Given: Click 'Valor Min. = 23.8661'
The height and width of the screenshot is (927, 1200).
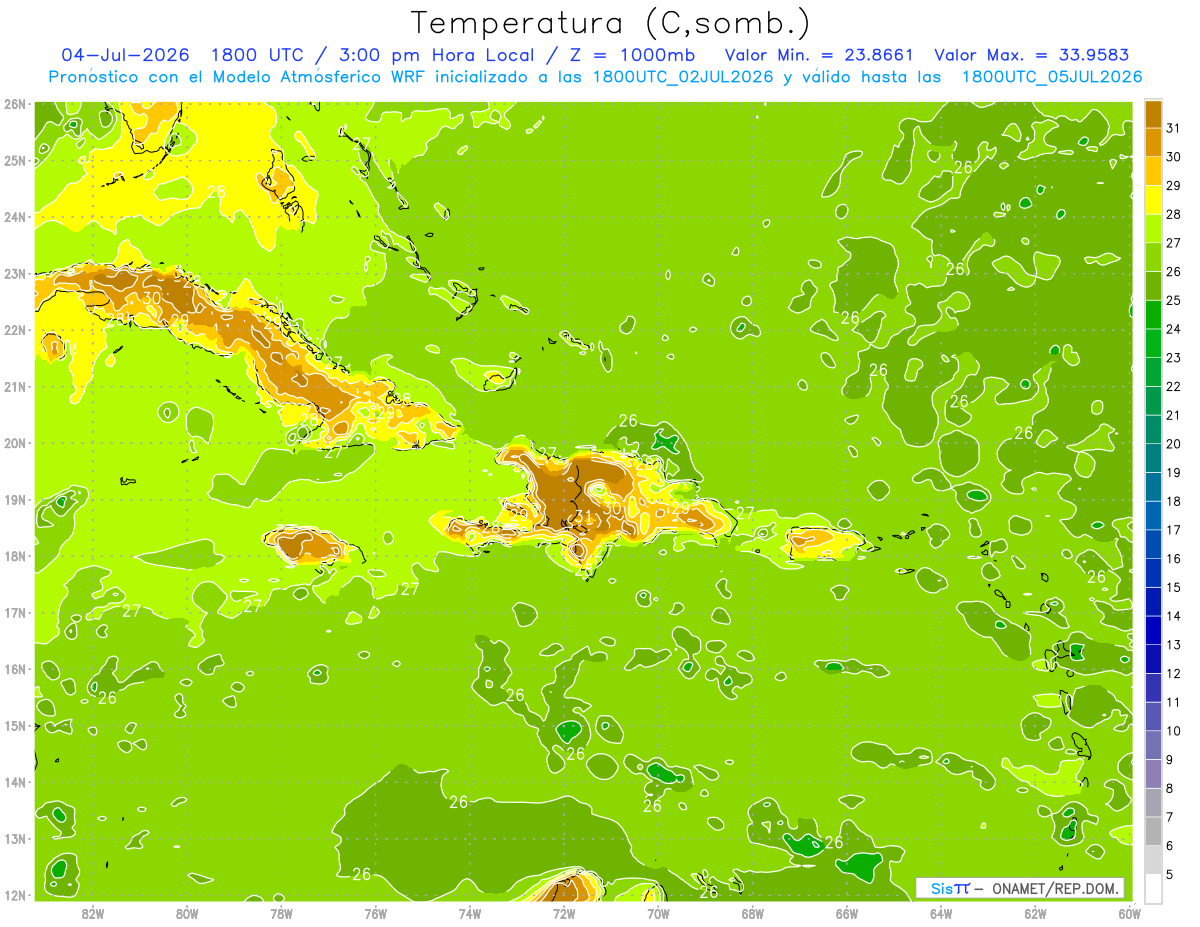Looking at the screenshot, I should pyautogui.click(x=820, y=55).
